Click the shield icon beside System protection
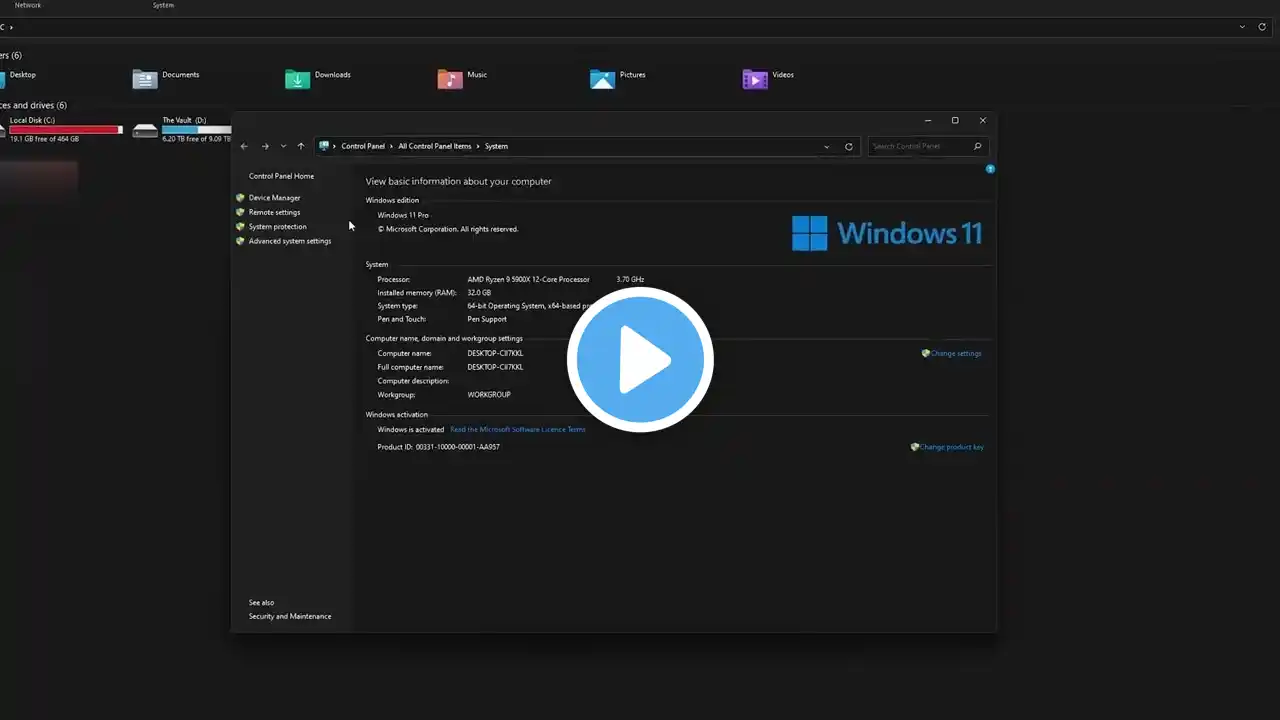Viewport: 1280px width, 720px height. pyautogui.click(x=240, y=227)
